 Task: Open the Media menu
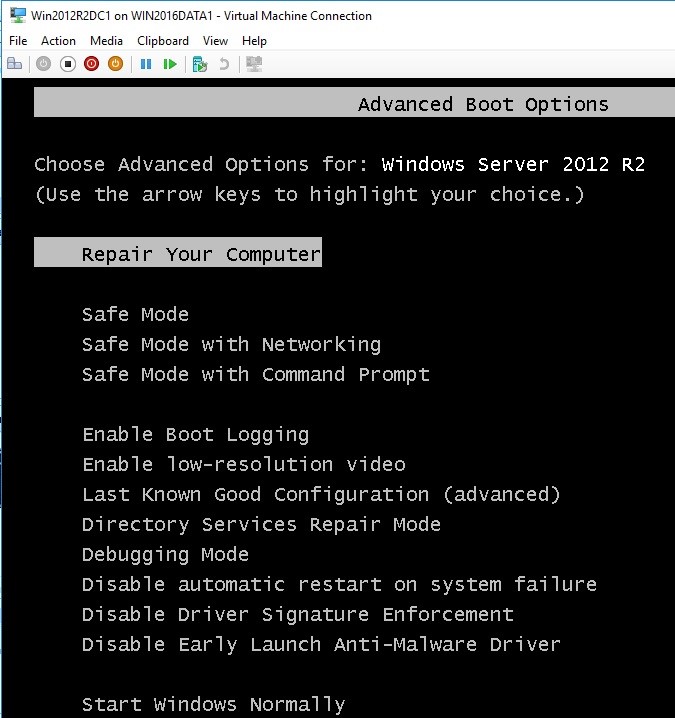pos(106,41)
